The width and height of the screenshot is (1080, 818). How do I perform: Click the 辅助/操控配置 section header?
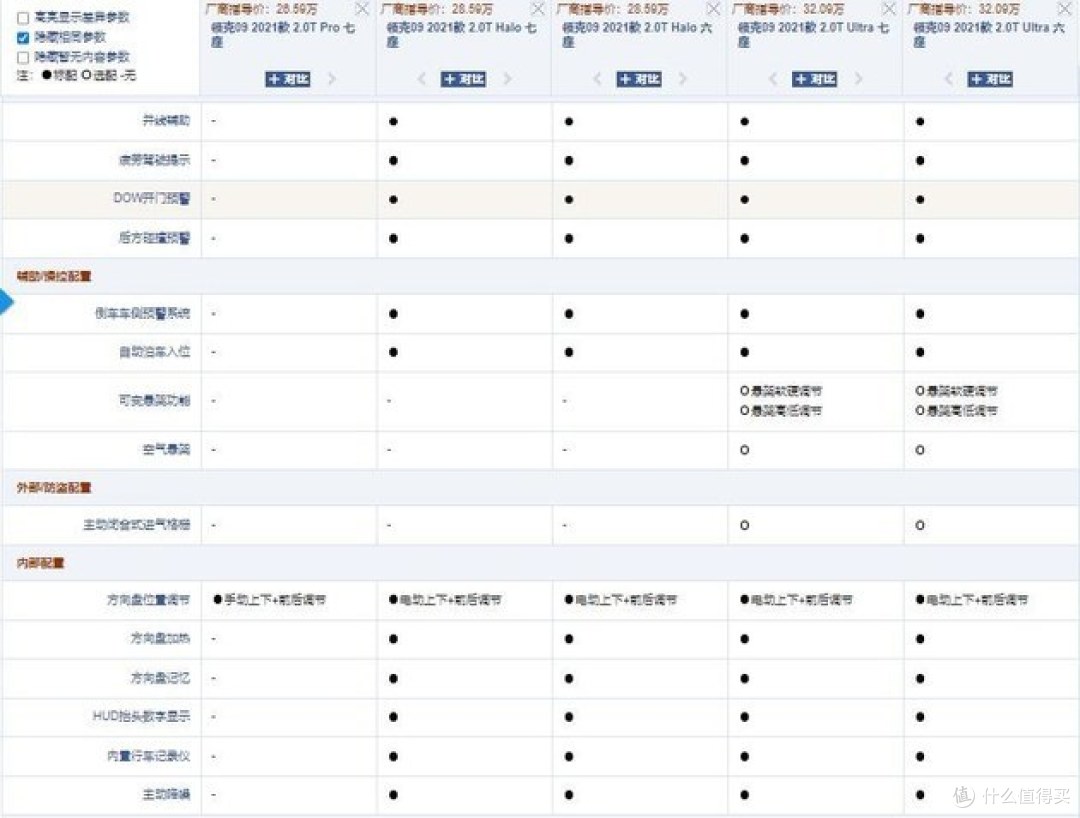54,276
